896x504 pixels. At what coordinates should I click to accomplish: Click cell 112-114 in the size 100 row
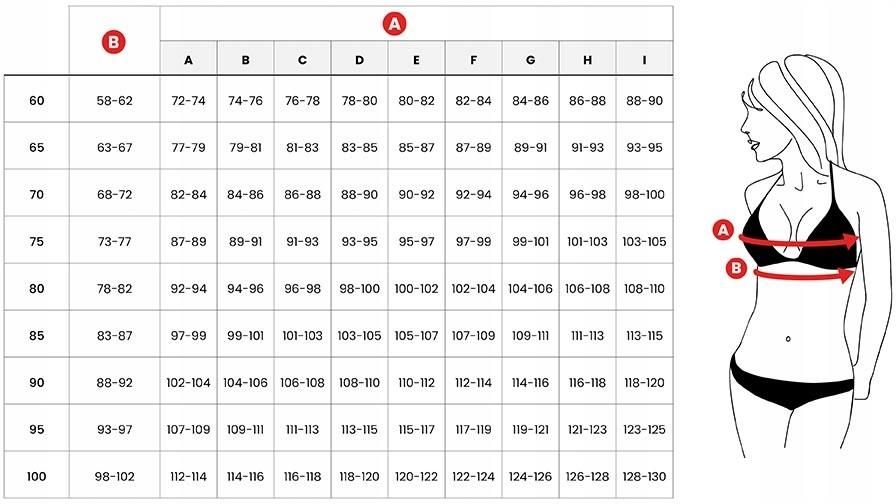(189, 476)
